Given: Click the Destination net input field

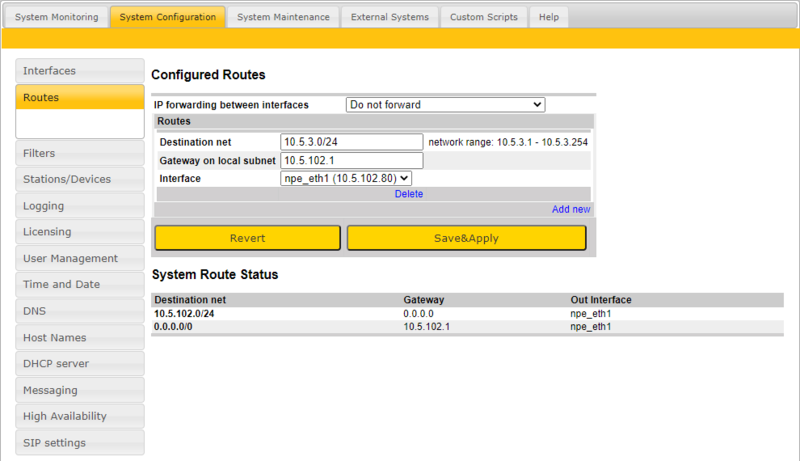Looking at the screenshot, I should [352, 142].
